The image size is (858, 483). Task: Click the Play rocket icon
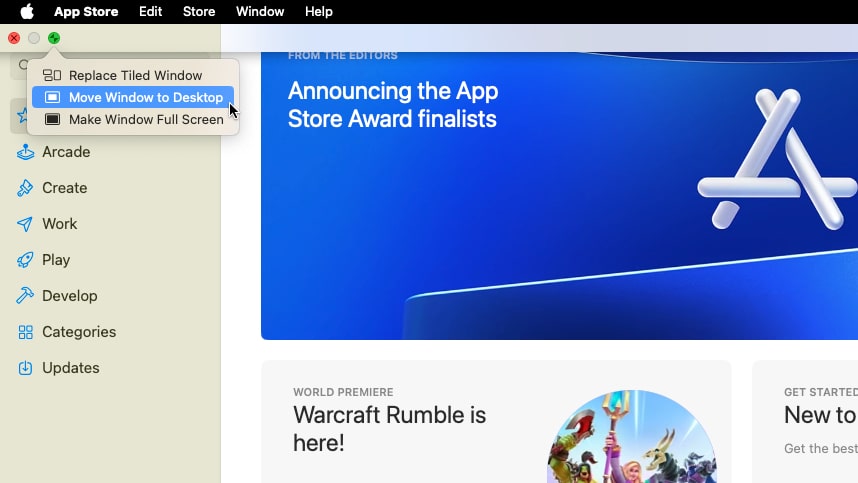coord(25,260)
